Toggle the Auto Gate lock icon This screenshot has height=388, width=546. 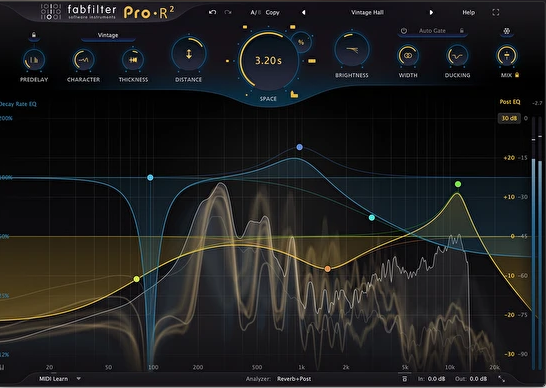462,31
